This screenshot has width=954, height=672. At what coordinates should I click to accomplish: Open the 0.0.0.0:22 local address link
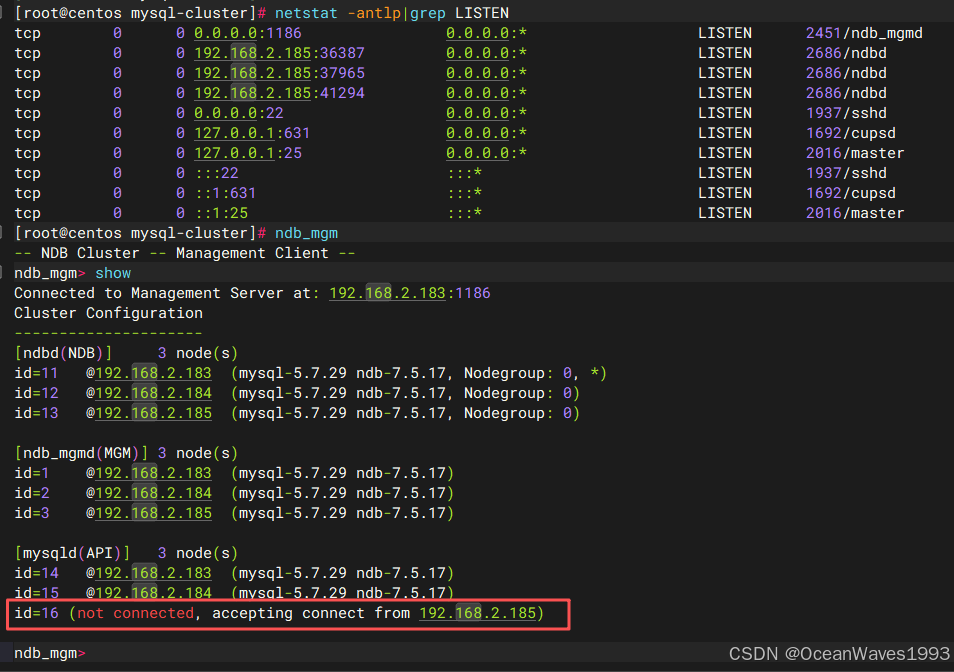[238, 113]
